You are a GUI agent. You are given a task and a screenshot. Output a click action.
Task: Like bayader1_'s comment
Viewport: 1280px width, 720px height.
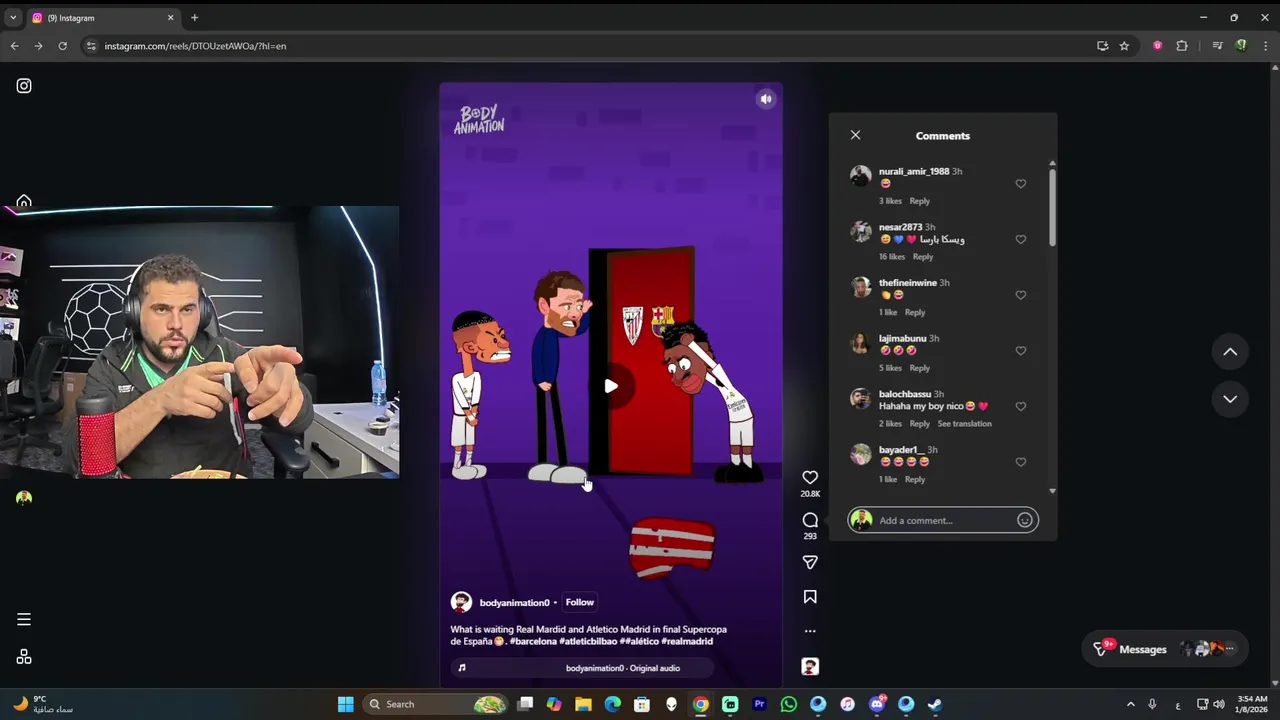tap(1021, 462)
